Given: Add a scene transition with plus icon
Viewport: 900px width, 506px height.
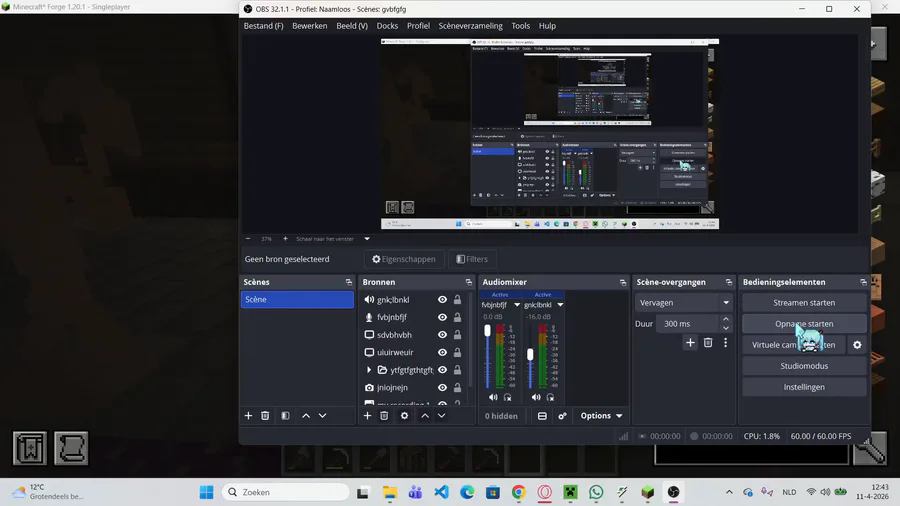Looking at the screenshot, I should (x=690, y=342).
